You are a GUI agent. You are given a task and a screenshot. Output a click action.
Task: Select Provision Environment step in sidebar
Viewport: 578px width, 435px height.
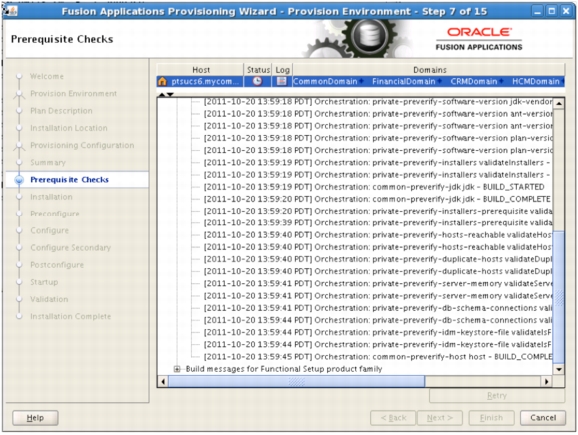pos(73,94)
